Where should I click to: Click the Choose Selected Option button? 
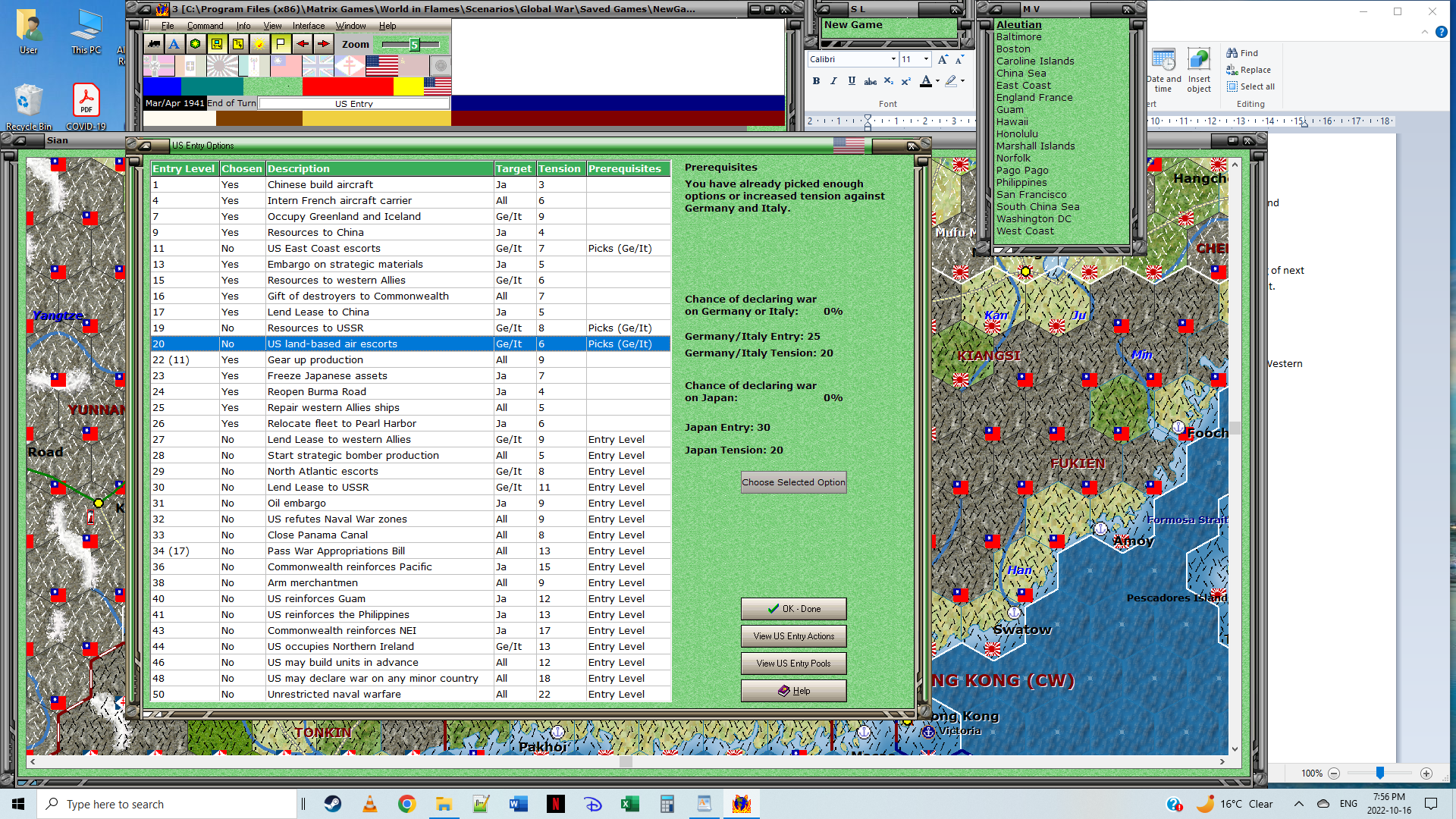click(x=793, y=482)
